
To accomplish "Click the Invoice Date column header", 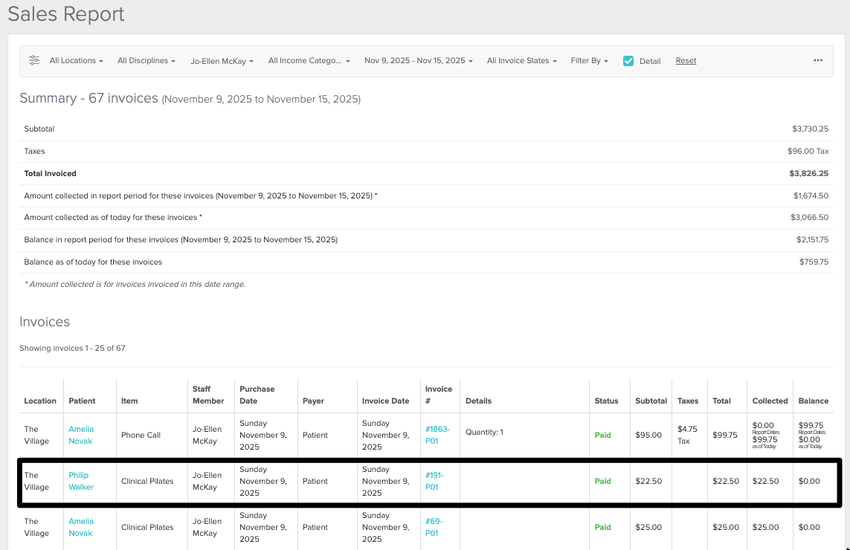I will (385, 401).
